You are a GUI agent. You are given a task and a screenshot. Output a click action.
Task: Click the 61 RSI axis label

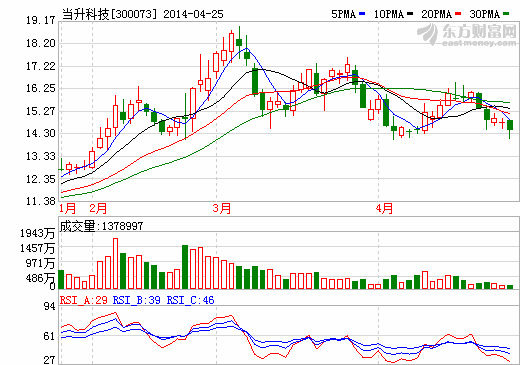[x=49, y=336]
